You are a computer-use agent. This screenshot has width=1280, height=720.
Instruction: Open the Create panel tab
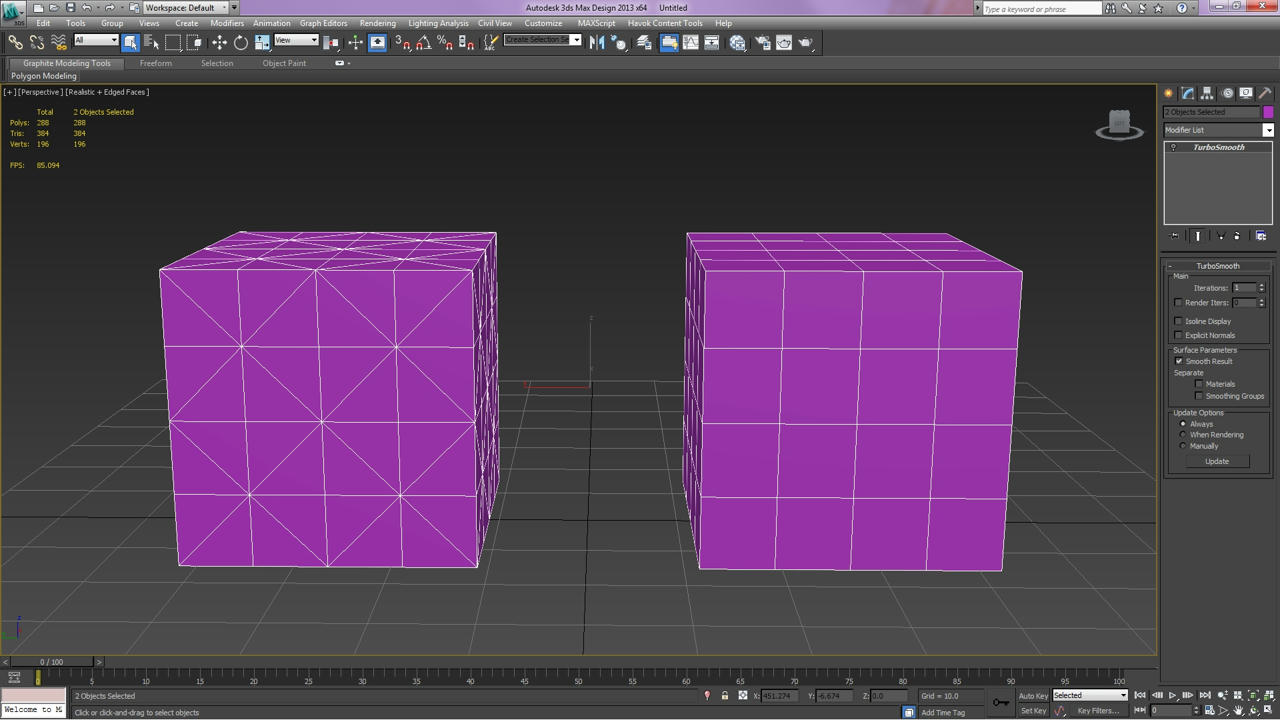(x=1168, y=93)
